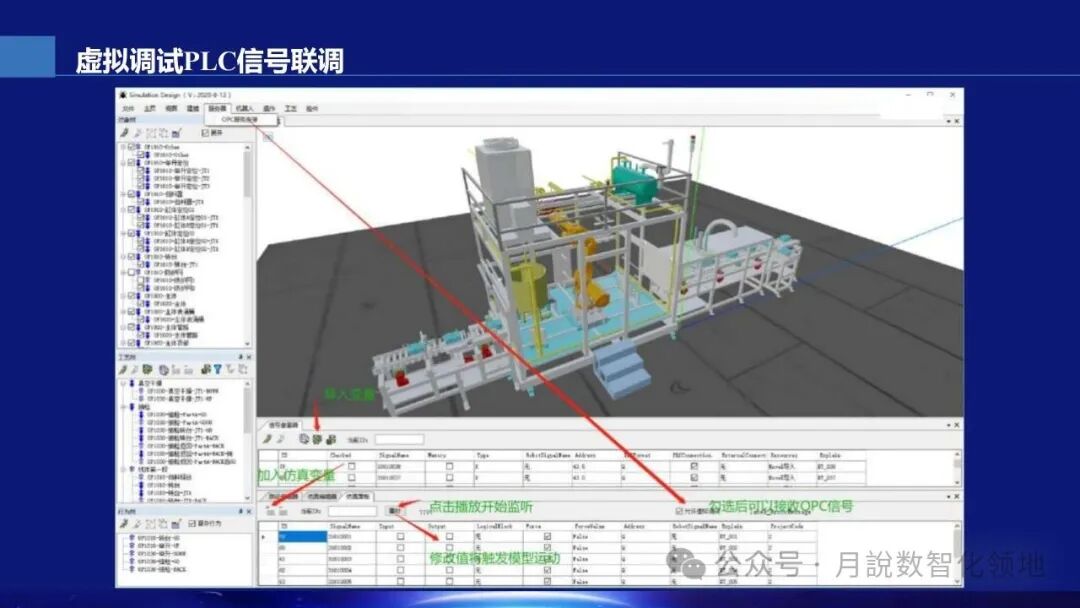Select the blue highlighted ID cell in the simulation table
This screenshot has height=608, width=1080.
[x=303, y=536]
